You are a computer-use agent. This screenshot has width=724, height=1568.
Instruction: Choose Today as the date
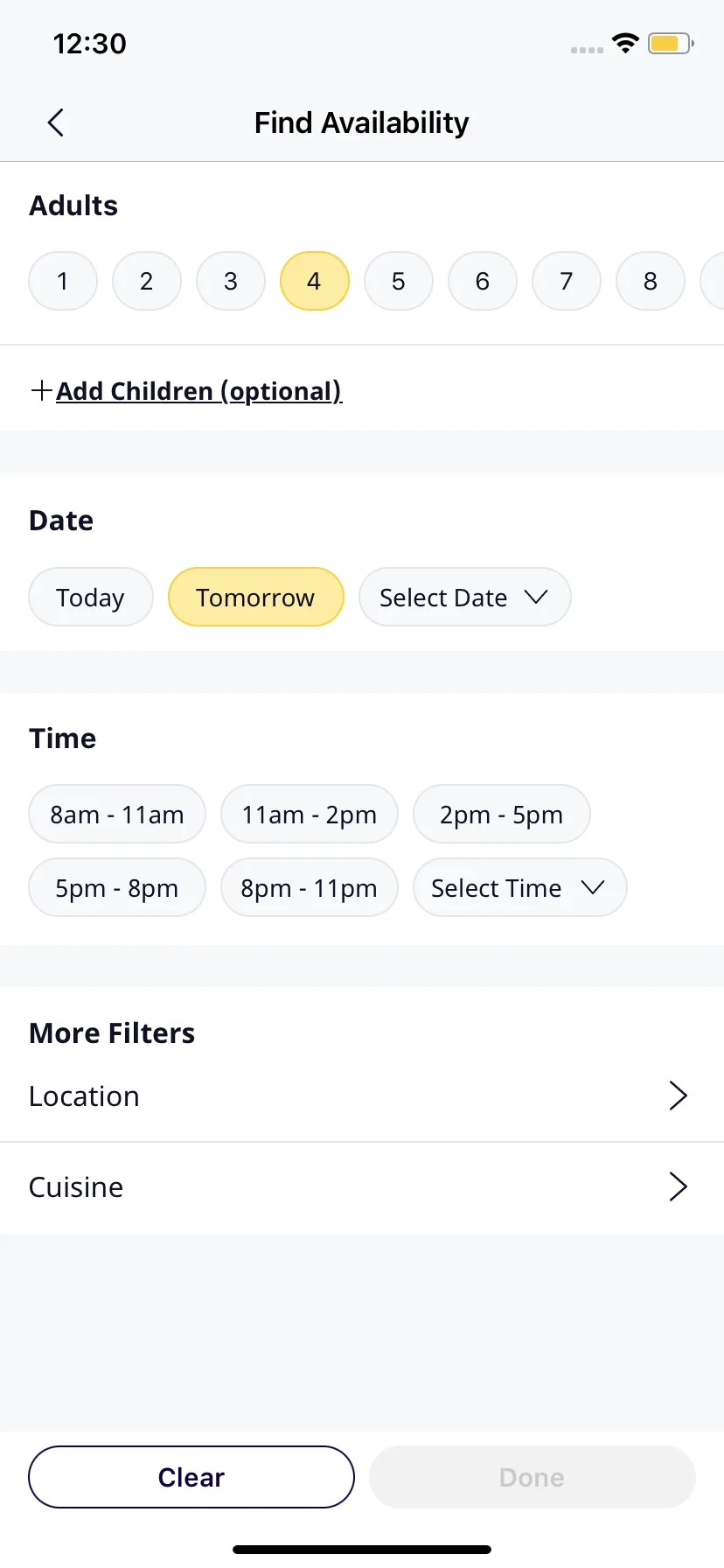(91, 597)
